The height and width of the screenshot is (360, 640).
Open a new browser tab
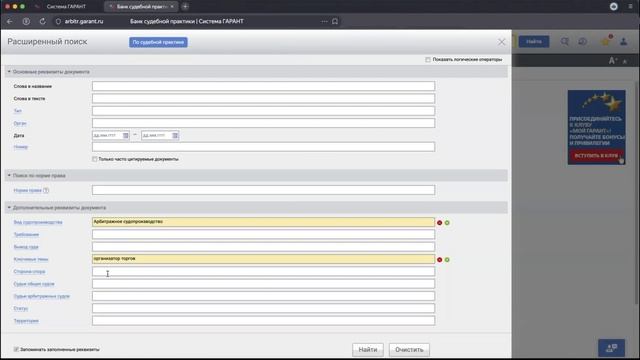coord(185,7)
